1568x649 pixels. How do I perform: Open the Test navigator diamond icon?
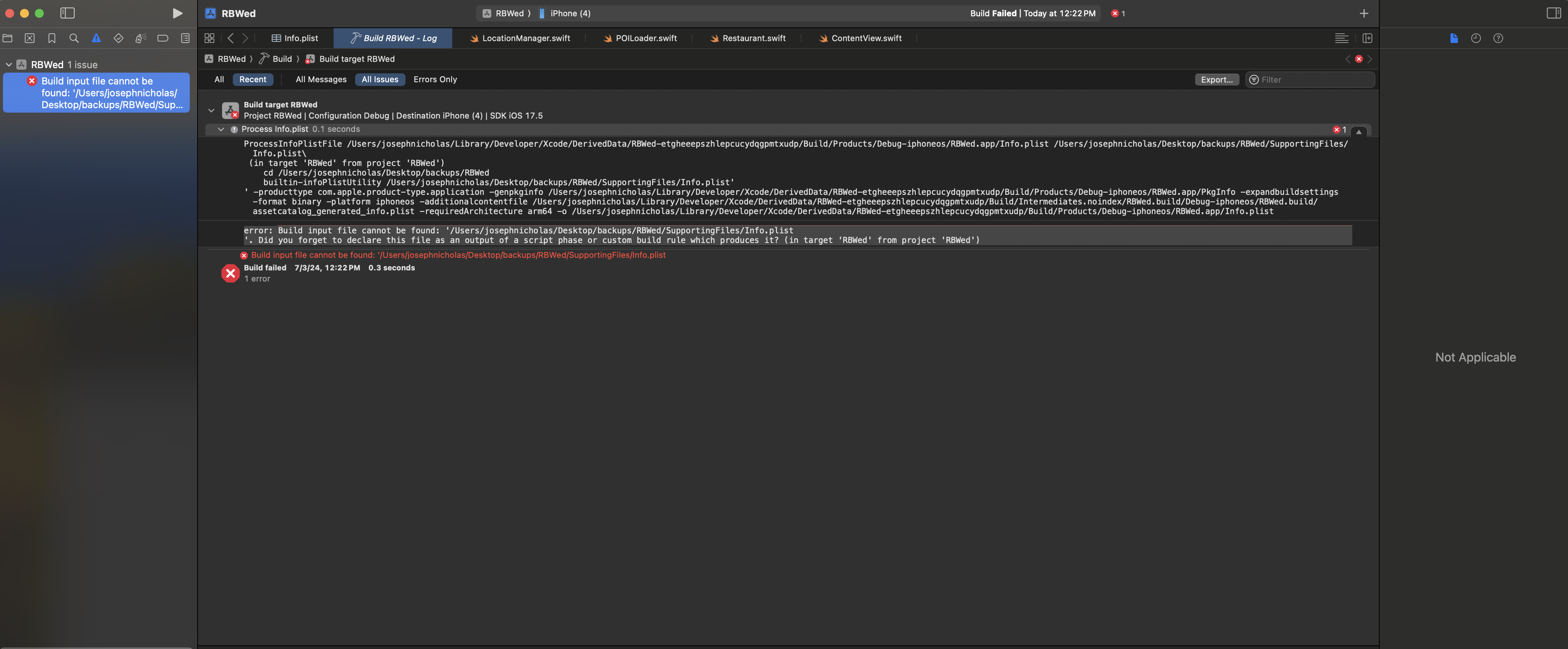[x=118, y=38]
